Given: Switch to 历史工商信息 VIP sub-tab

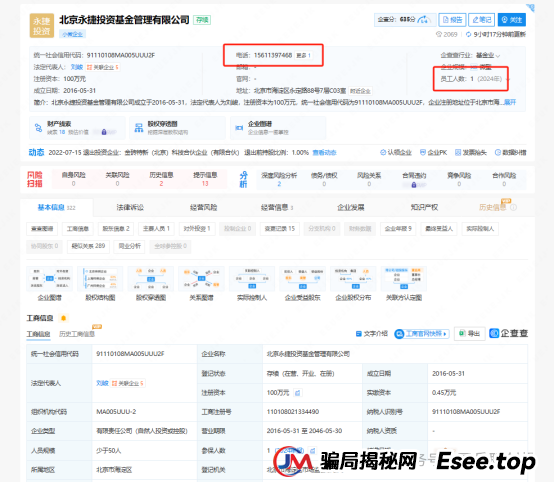Looking at the screenshot, I should (x=77, y=334).
